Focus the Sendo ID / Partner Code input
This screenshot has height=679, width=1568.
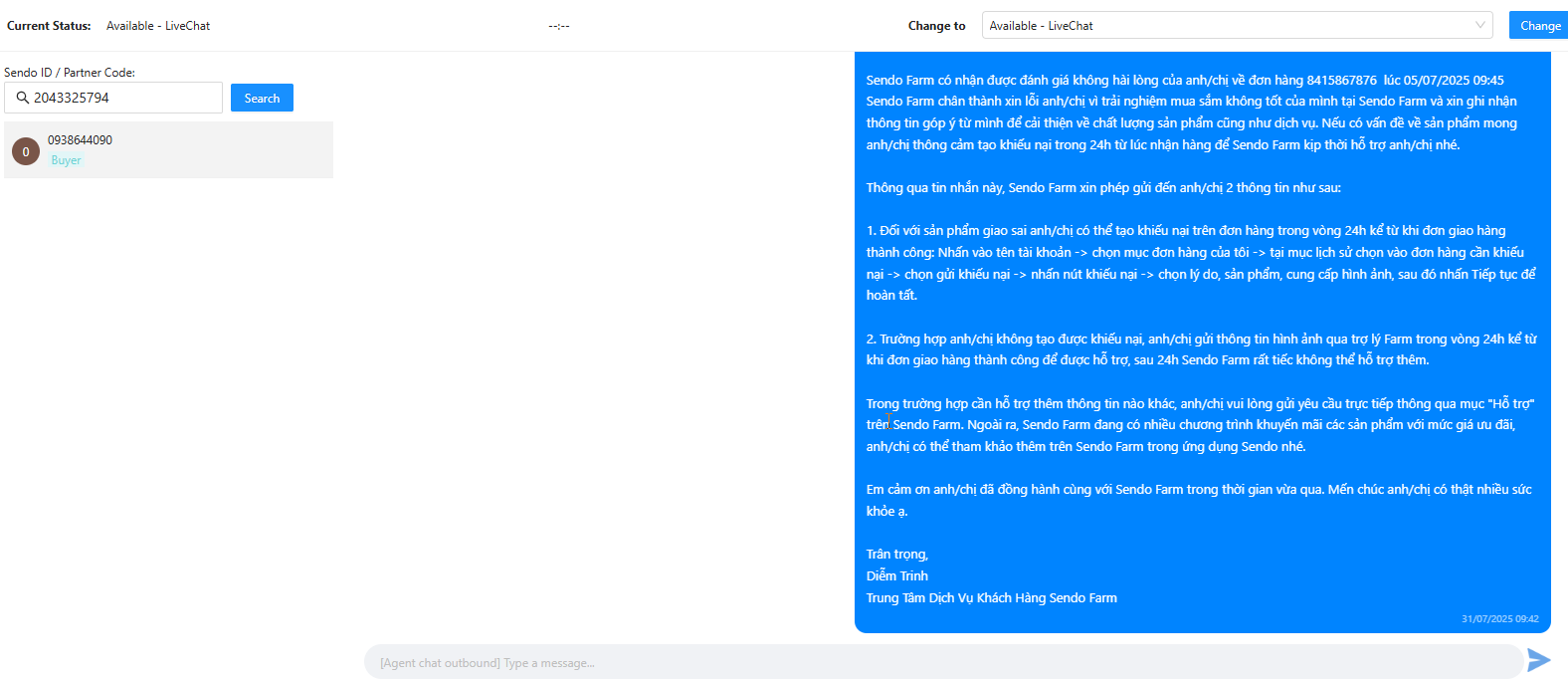(113, 98)
